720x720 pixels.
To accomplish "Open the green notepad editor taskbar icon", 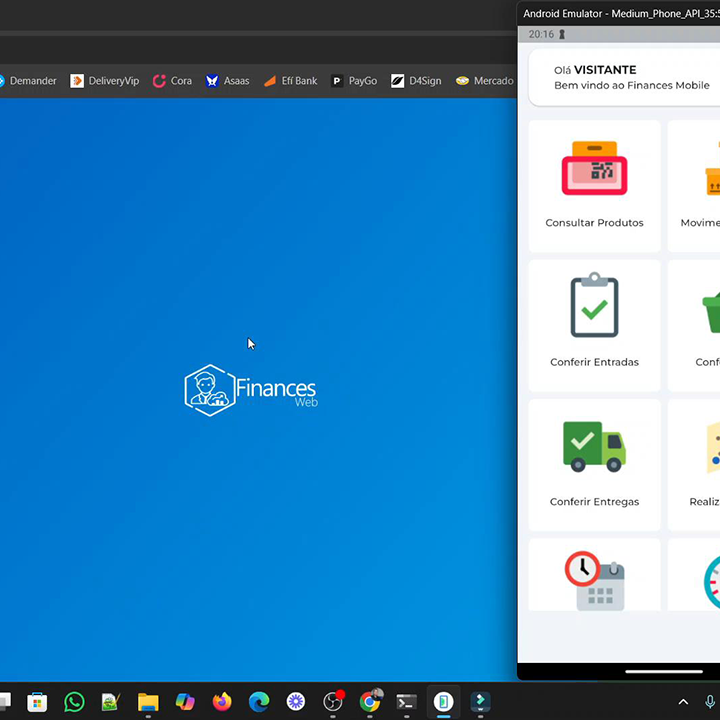I will [111, 702].
